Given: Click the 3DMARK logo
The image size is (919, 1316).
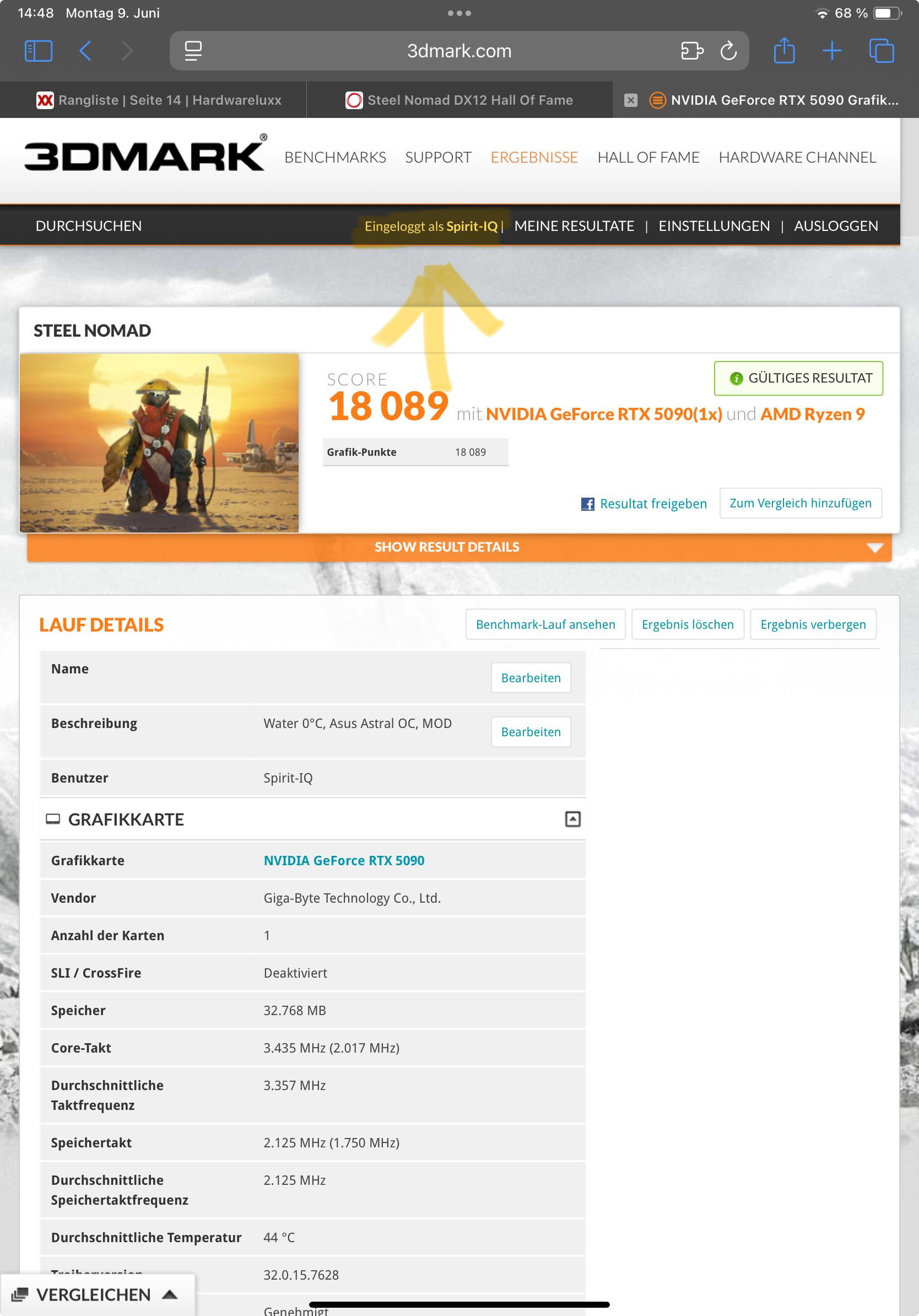Looking at the screenshot, I should coord(145,154).
